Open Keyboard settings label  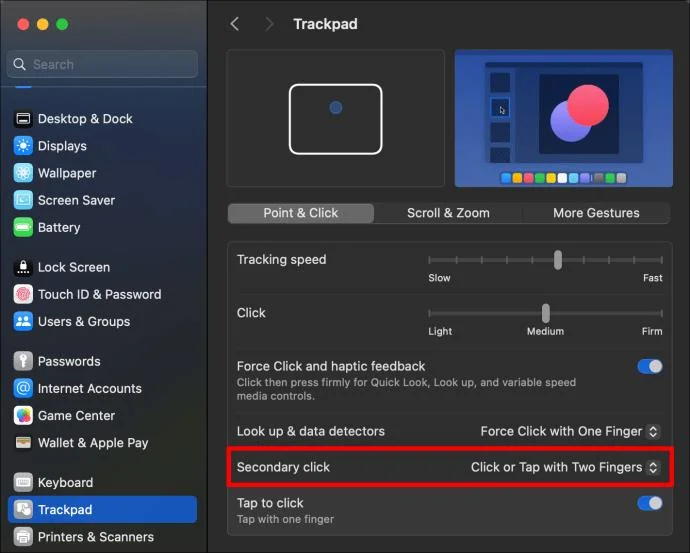pos(65,483)
